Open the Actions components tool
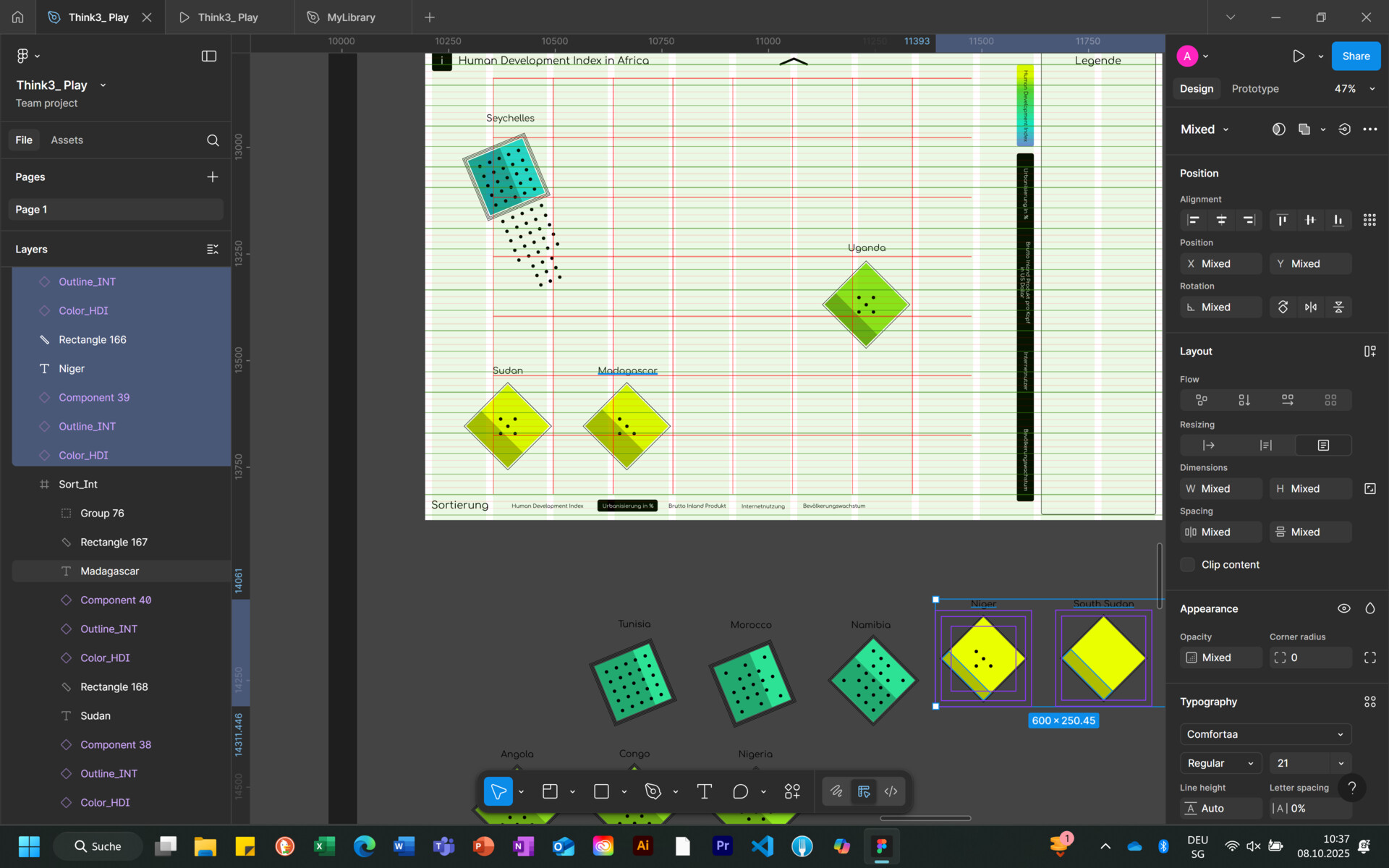Image resolution: width=1389 pixels, height=868 pixels. pyautogui.click(x=792, y=791)
